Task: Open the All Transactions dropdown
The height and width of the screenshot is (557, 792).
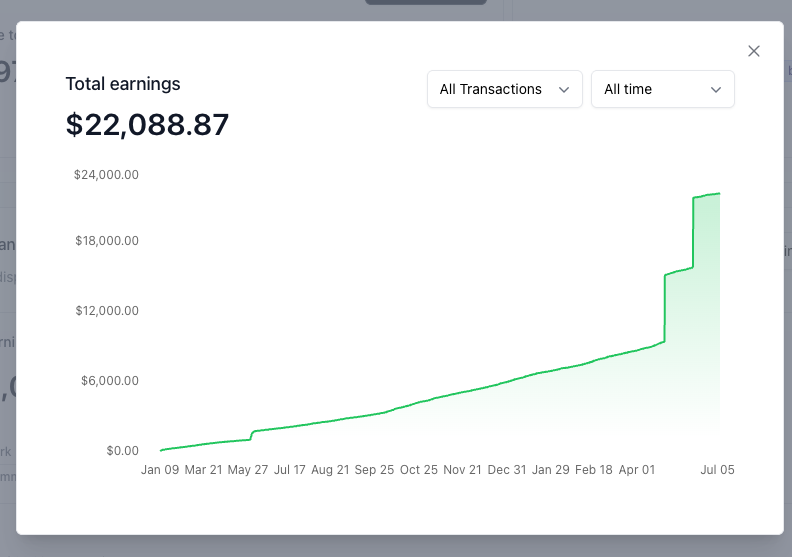Action: click(x=505, y=89)
